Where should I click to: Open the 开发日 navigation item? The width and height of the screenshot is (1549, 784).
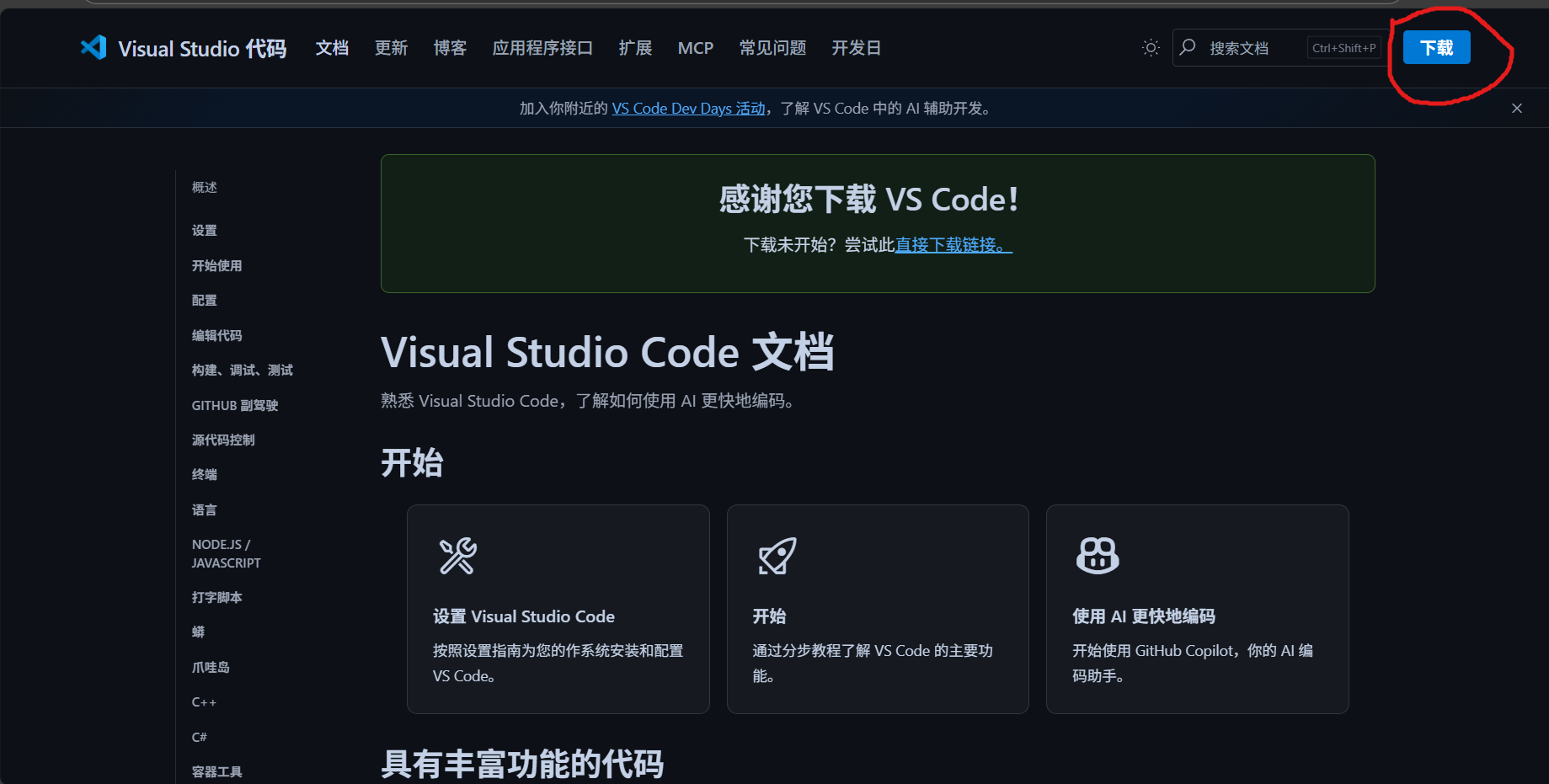pos(856,48)
